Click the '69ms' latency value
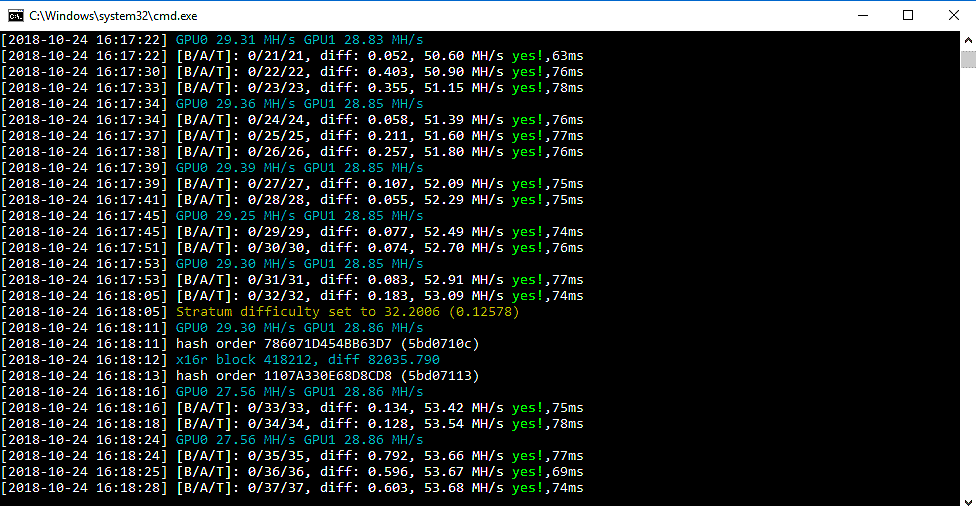Image resolution: width=976 pixels, height=506 pixels. (568, 472)
